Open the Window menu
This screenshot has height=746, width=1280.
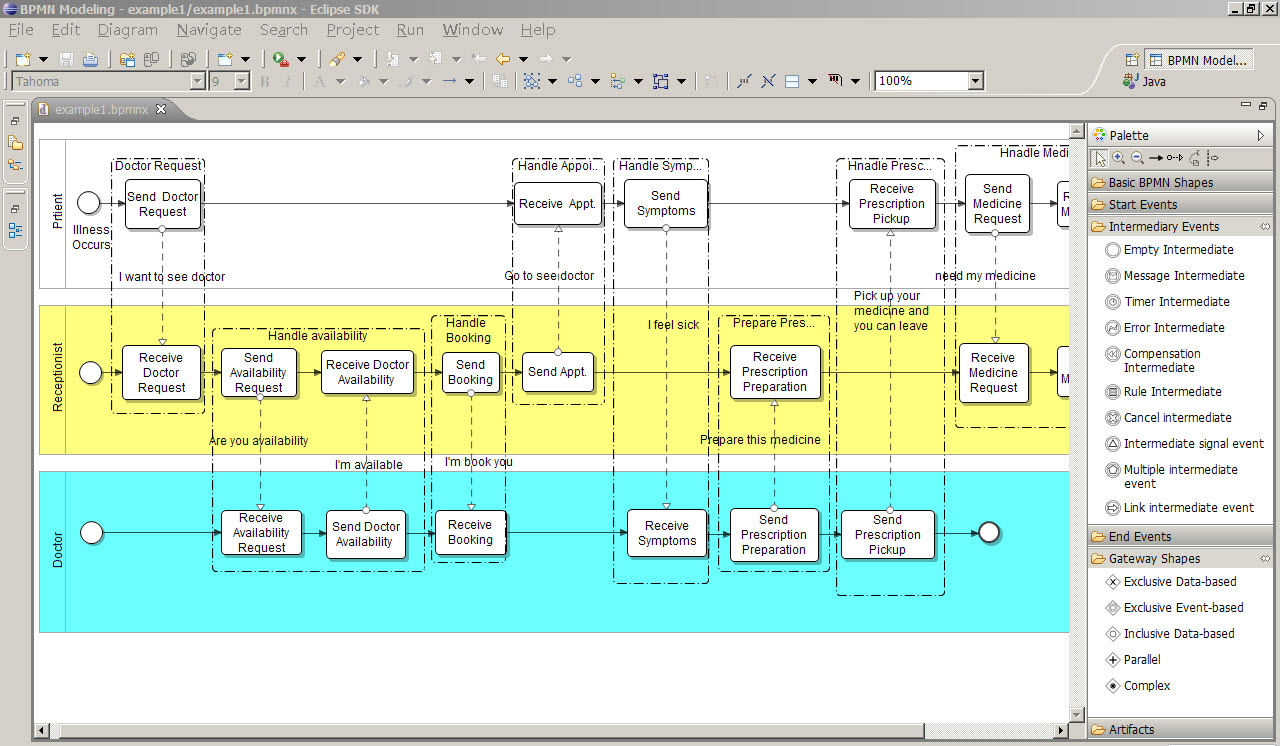click(x=473, y=30)
